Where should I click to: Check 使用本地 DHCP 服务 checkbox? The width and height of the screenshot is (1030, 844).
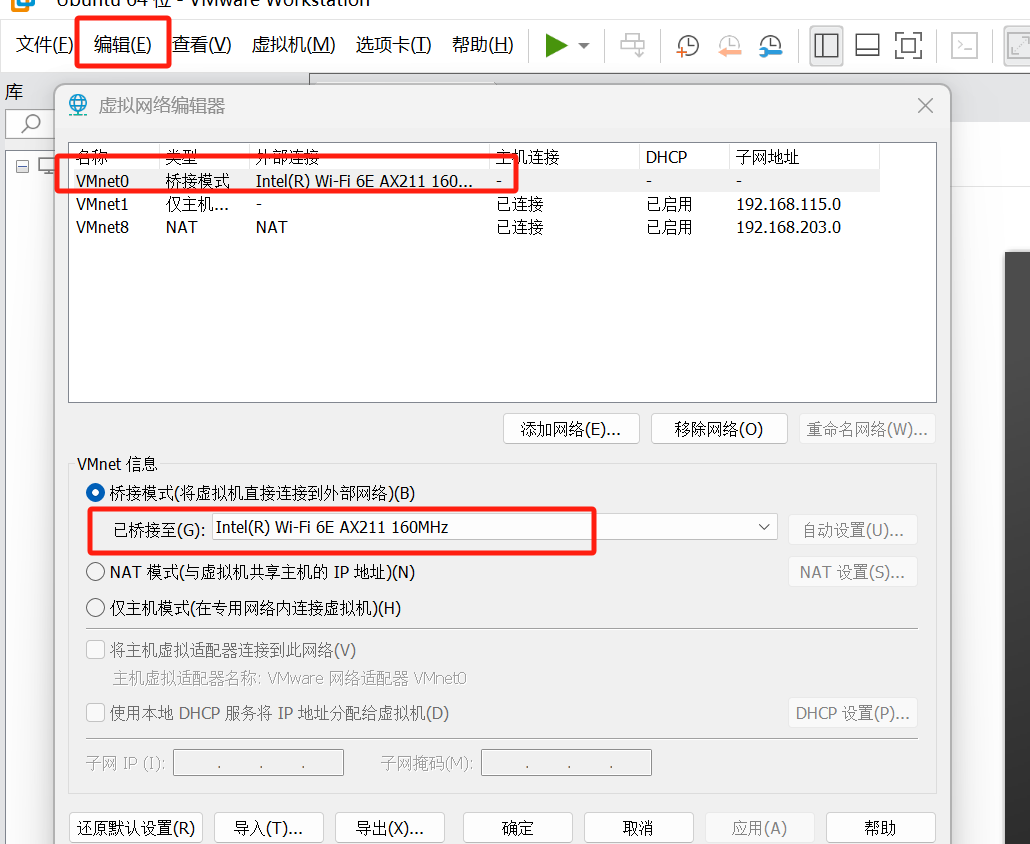point(95,713)
